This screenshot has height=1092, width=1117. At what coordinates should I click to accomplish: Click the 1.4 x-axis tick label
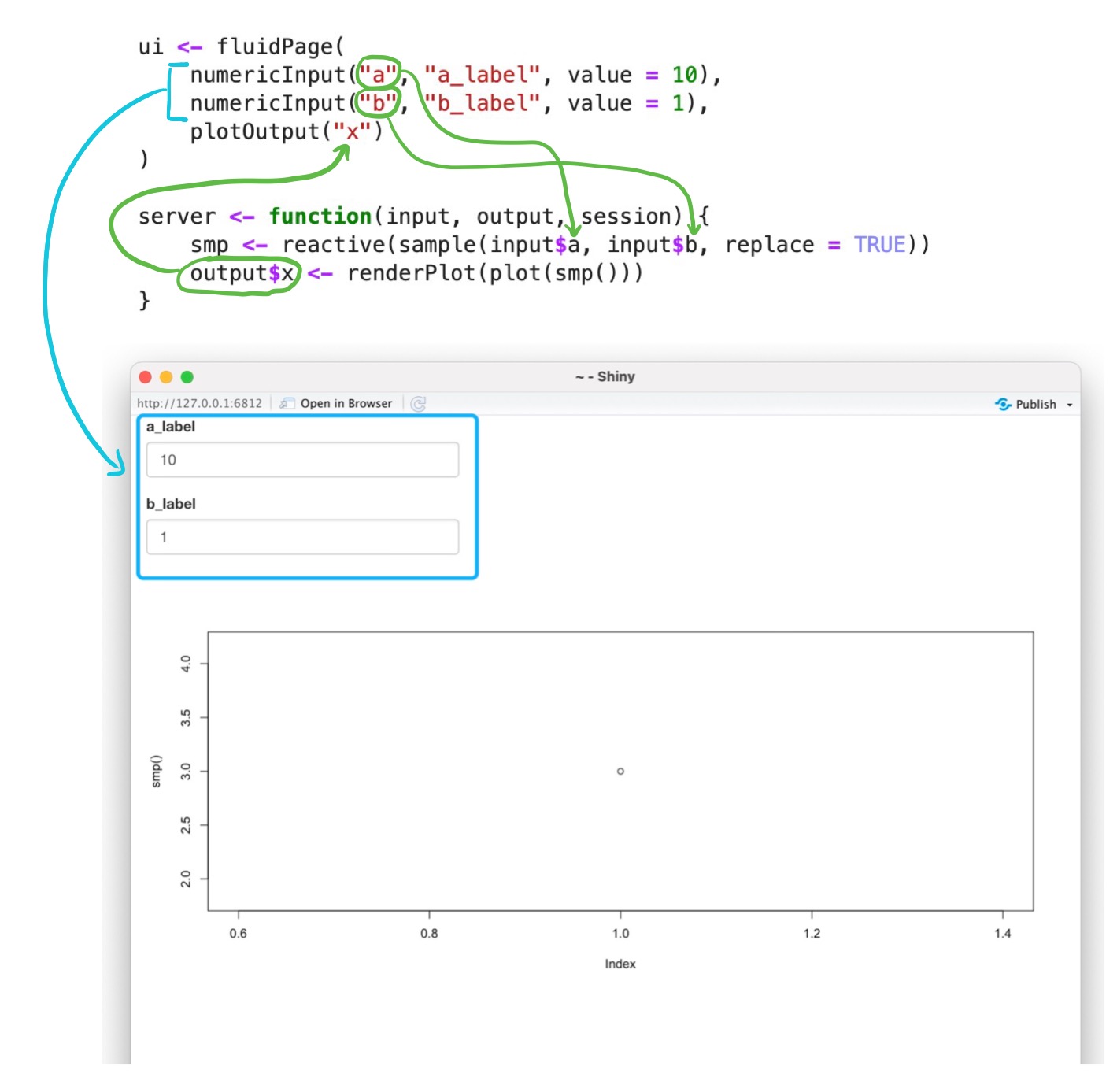tap(1002, 934)
